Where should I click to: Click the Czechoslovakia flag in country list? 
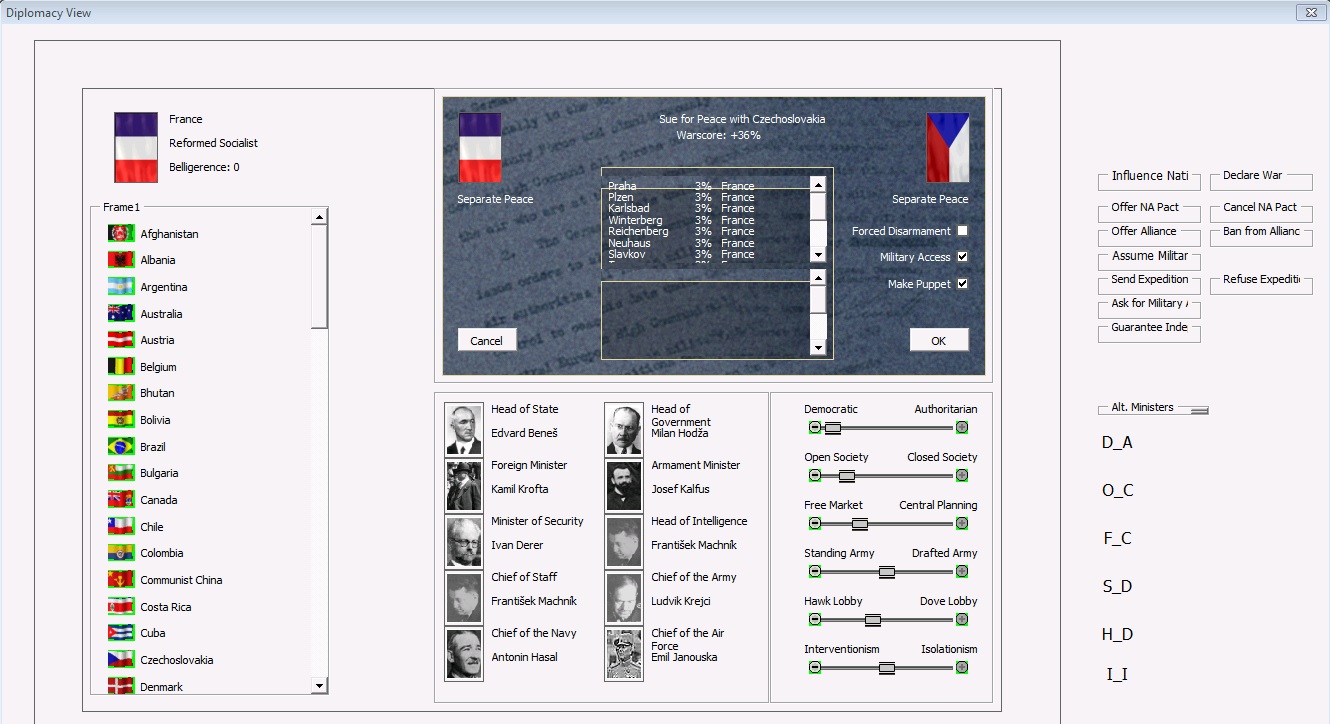(121, 660)
